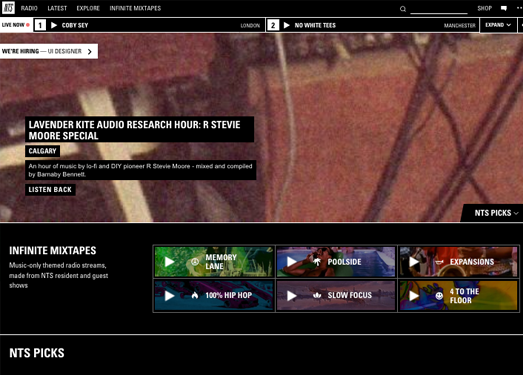Image resolution: width=523 pixels, height=375 pixels.
Task: Start the Expansions mixtape
Action: pyautogui.click(x=414, y=262)
